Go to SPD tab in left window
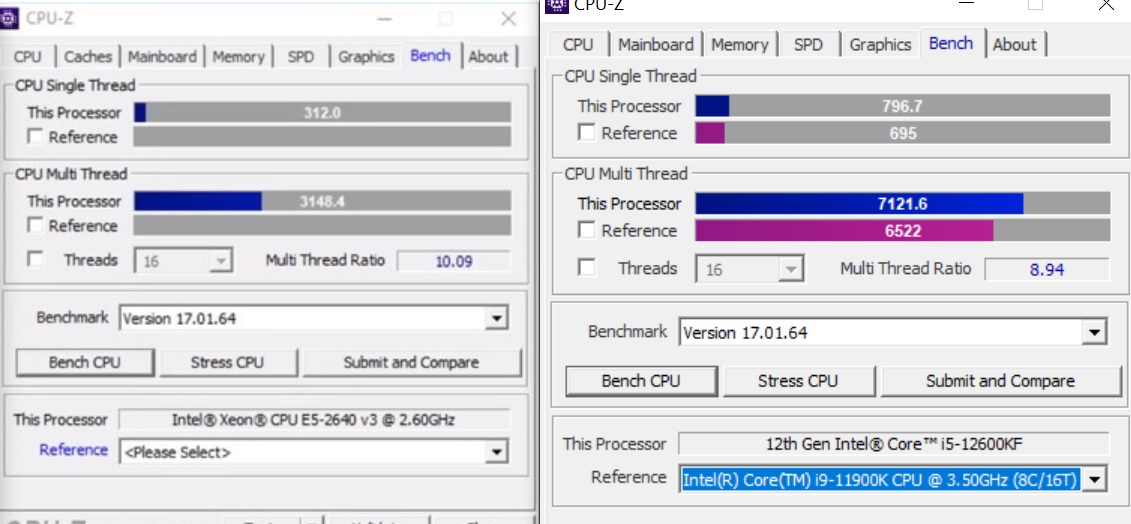 301,56
